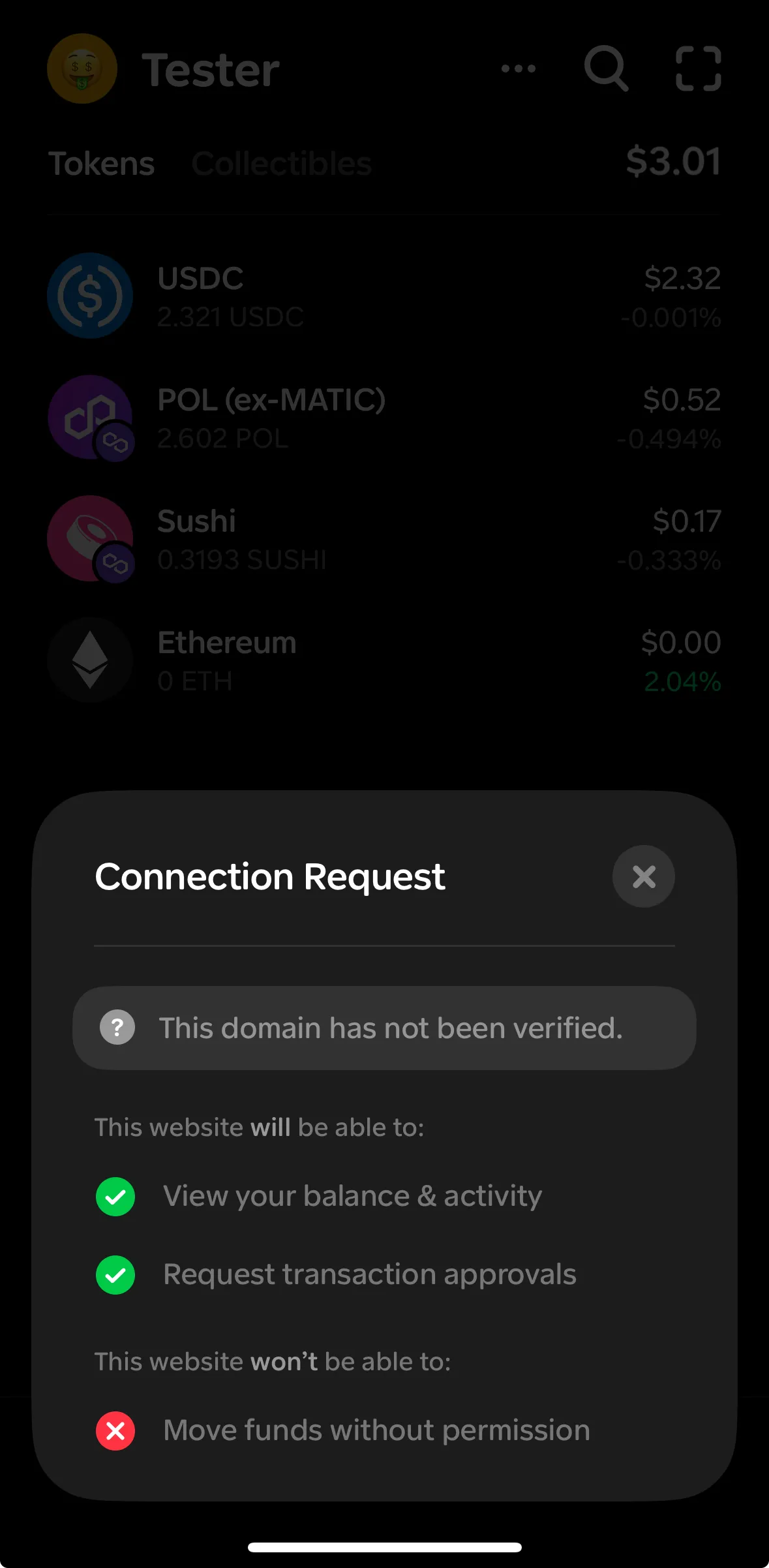
Task: Tap the QR scan frame icon
Action: (x=698, y=69)
